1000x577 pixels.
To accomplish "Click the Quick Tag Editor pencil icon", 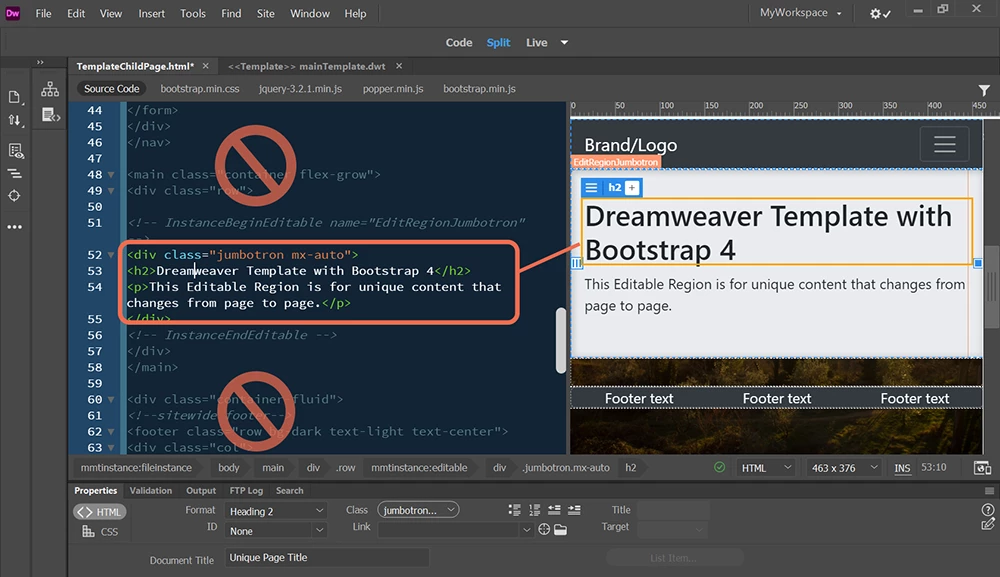I will [987, 525].
